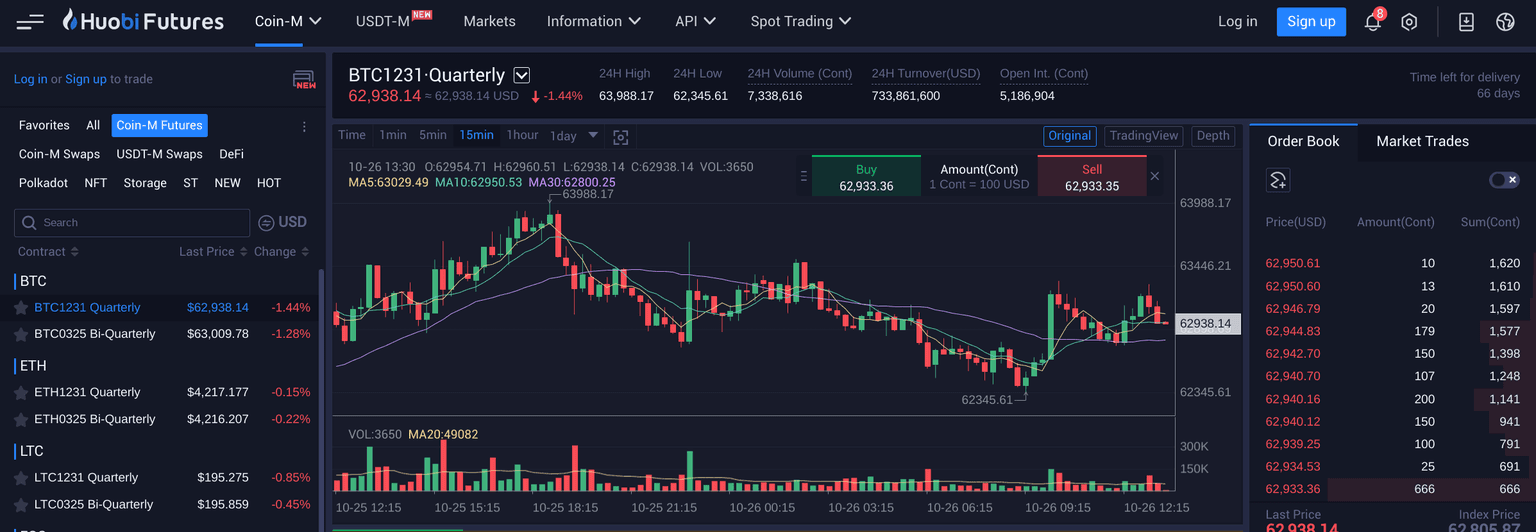Click the red Sell price button
The width and height of the screenshot is (1536, 532).
coord(1091,177)
